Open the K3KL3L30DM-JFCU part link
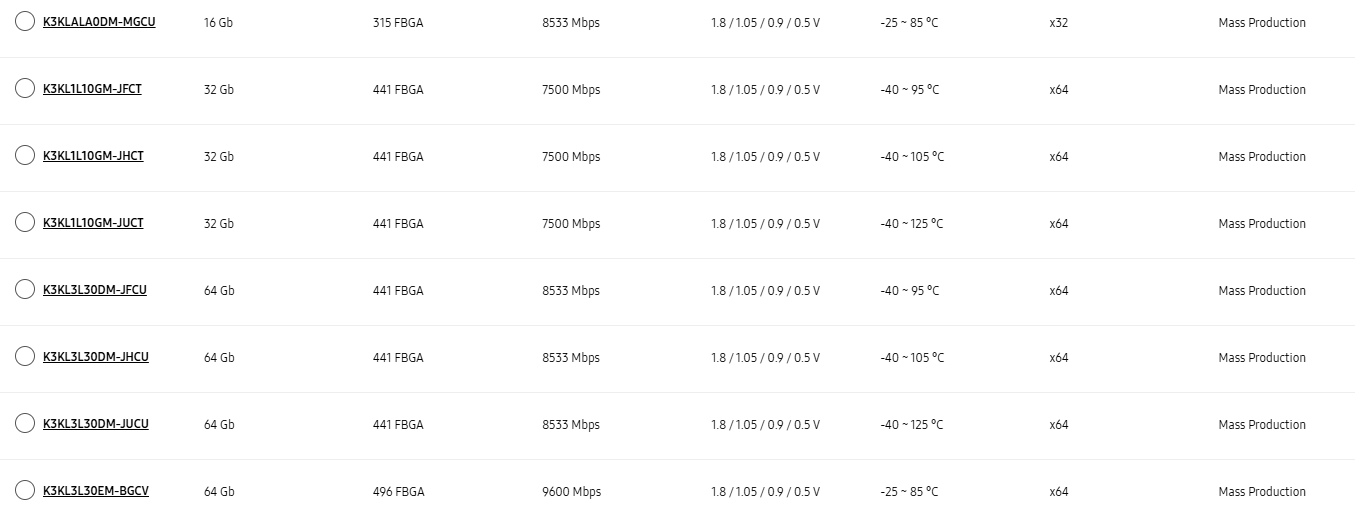 [95, 290]
